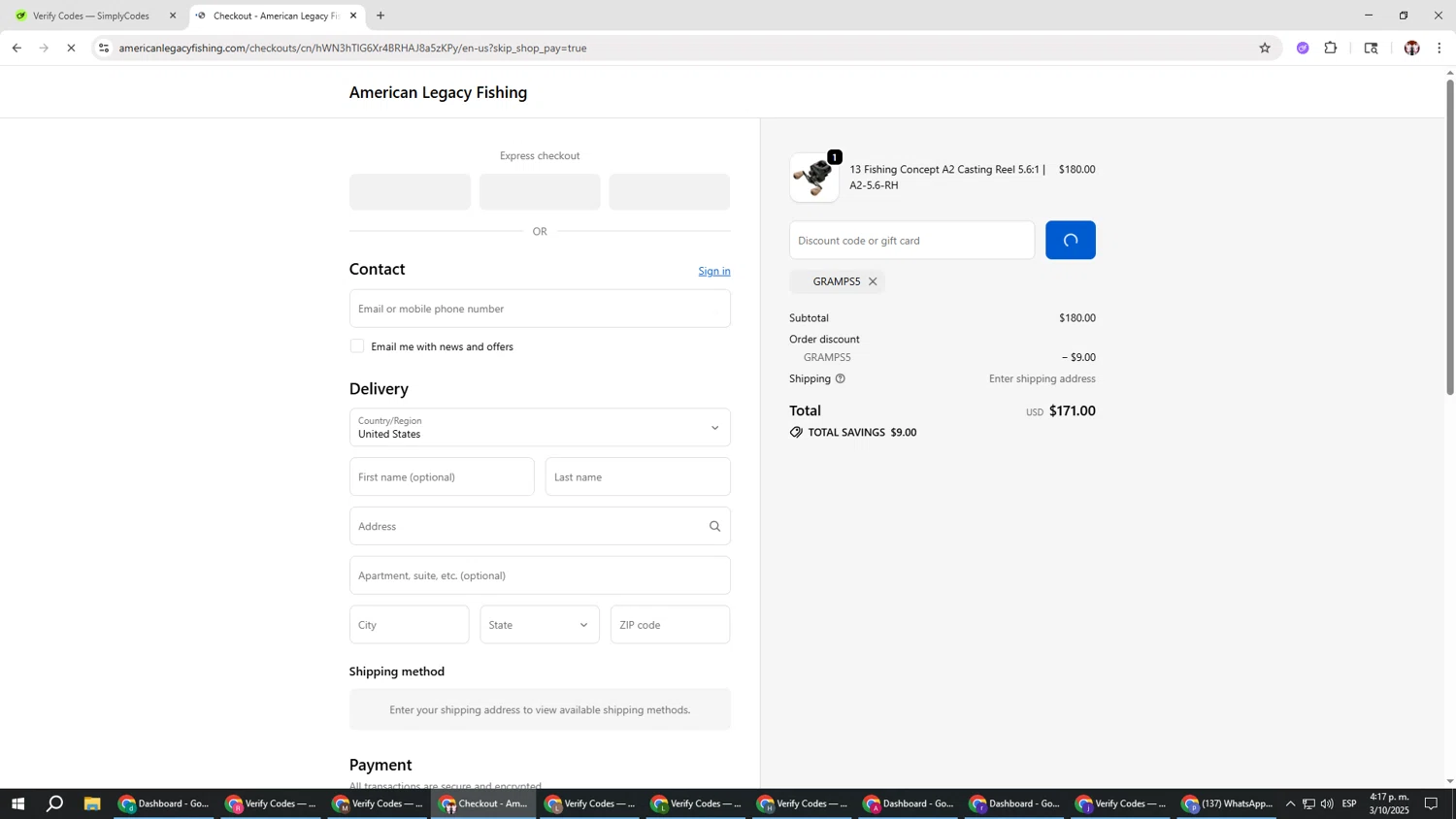1456x819 pixels.
Task: Switch the ESP input language
Action: 1349,803
